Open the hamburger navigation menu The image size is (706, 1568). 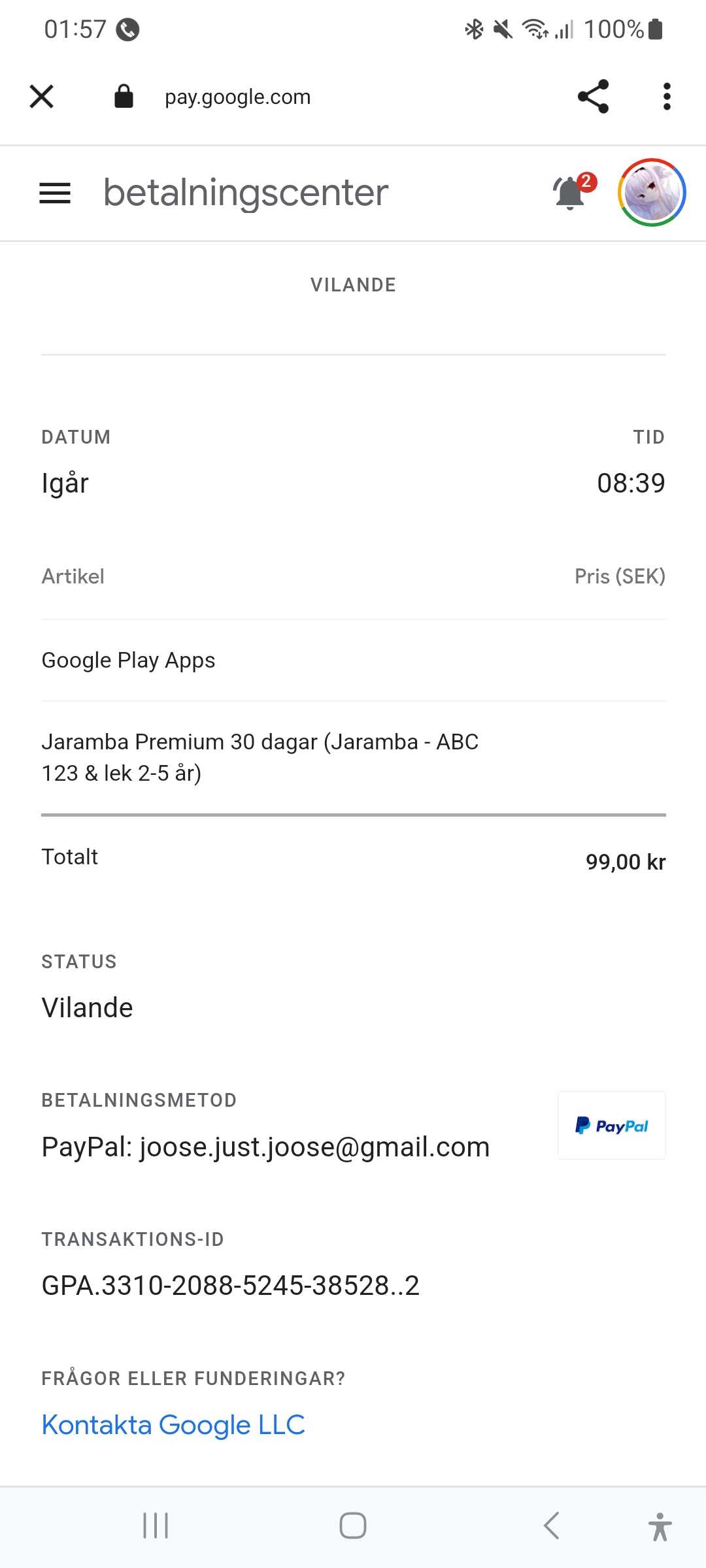(x=55, y=193)
